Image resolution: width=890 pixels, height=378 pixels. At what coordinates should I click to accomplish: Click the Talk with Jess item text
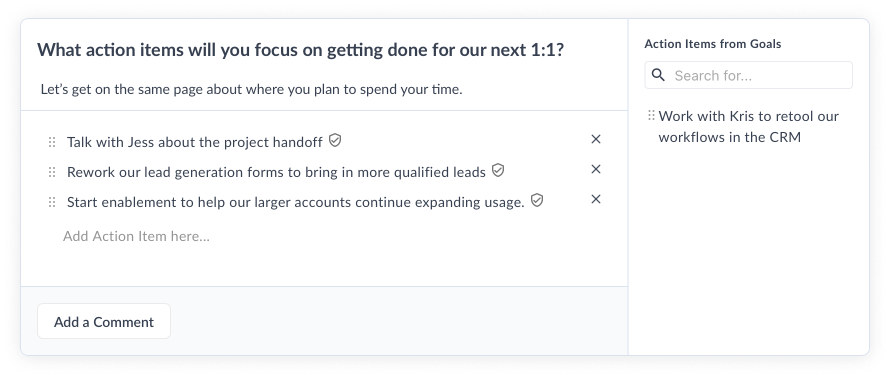195,142
